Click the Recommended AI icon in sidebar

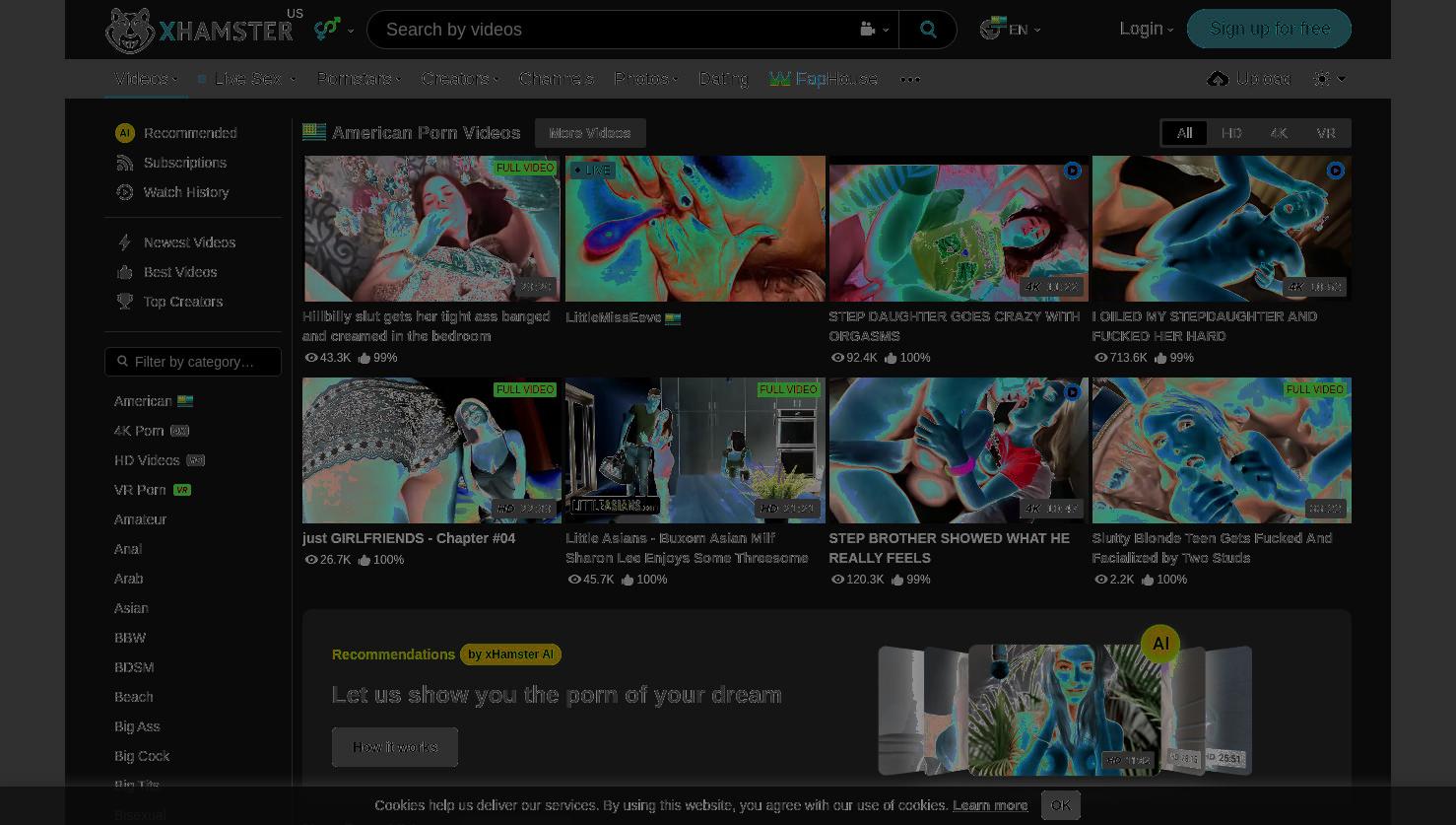point(124,133)
